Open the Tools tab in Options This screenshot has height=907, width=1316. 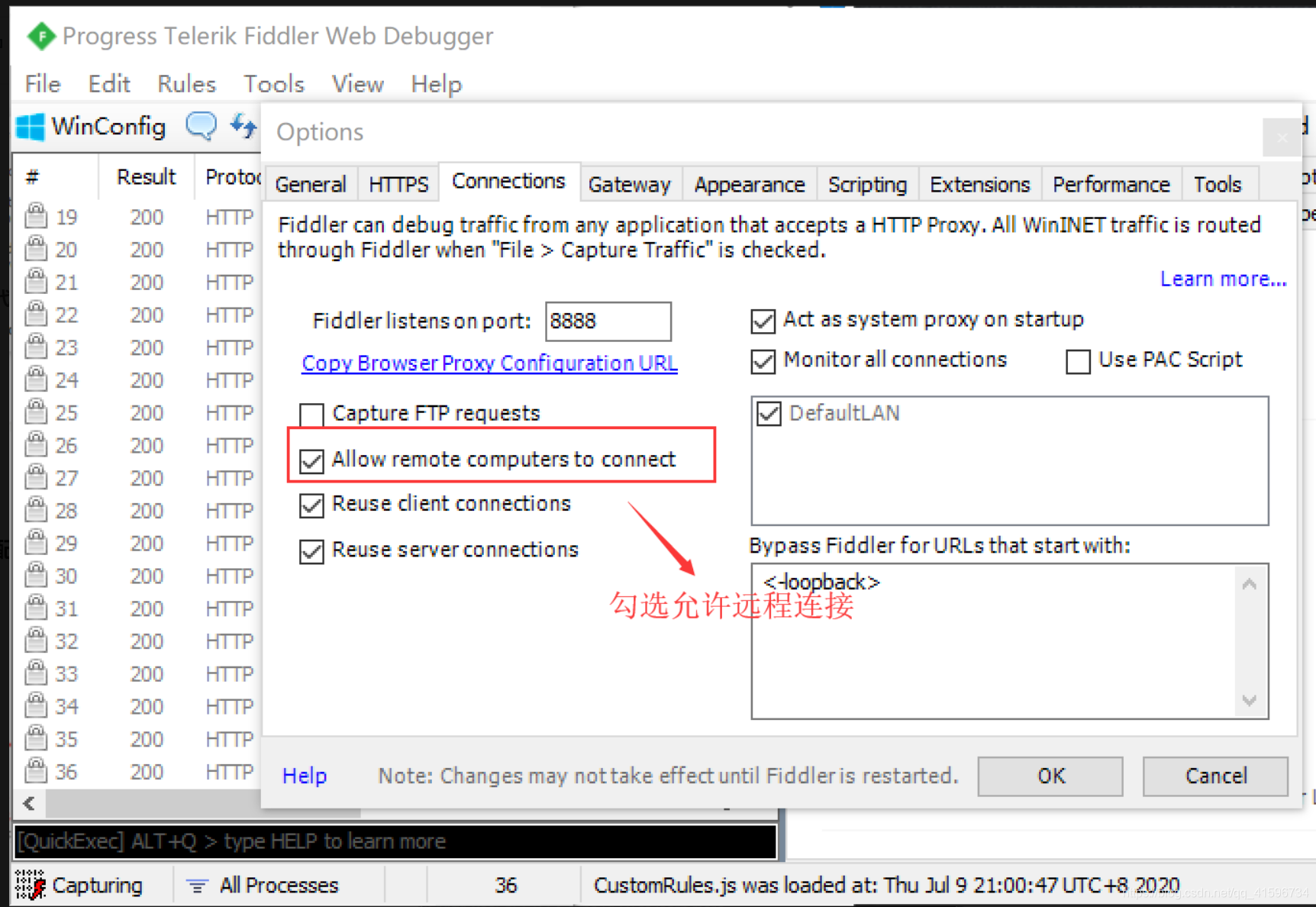tap(1218, 185)
